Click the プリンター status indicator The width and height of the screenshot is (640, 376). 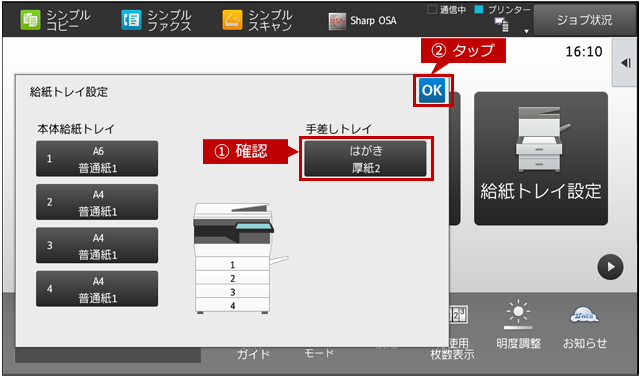tap(503, 10)
